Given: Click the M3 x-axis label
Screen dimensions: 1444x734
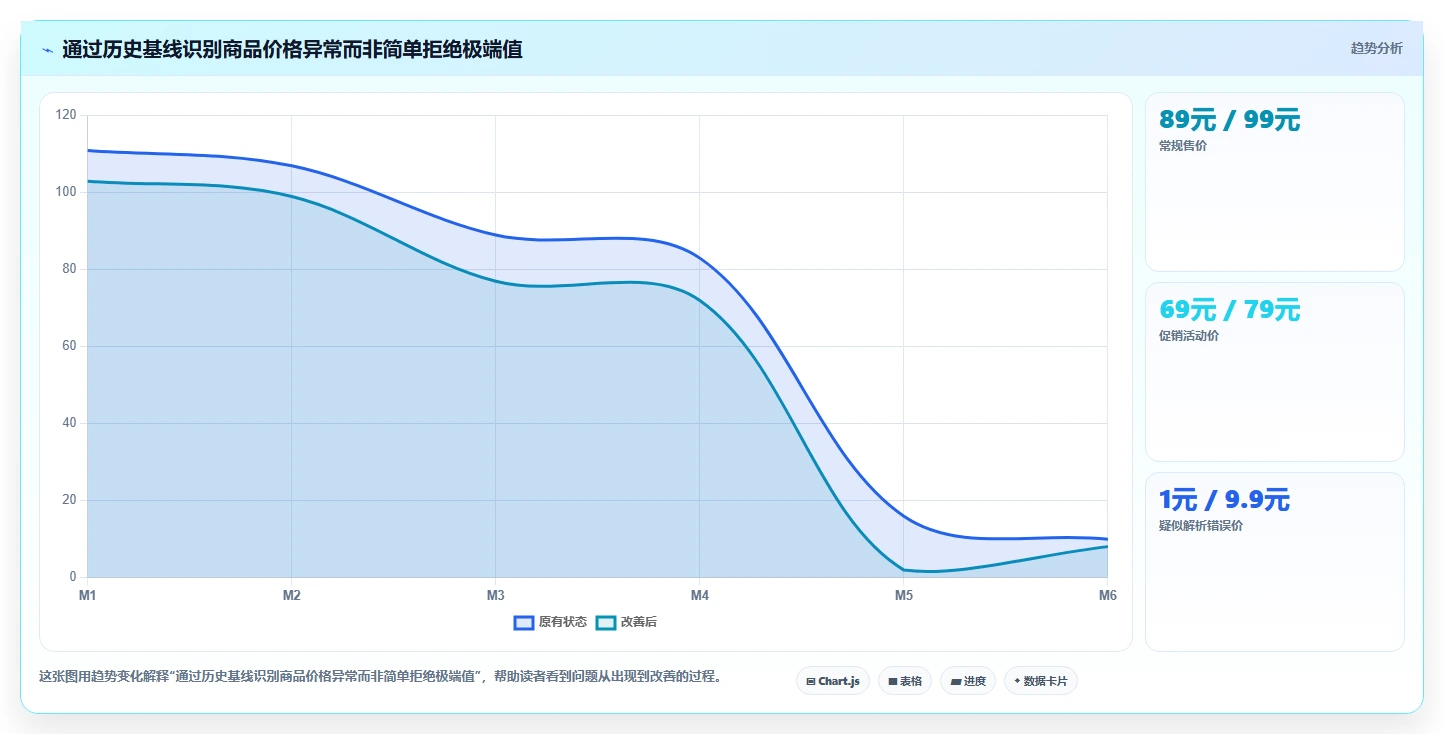Looking at the screenshot, I should 496,595.
